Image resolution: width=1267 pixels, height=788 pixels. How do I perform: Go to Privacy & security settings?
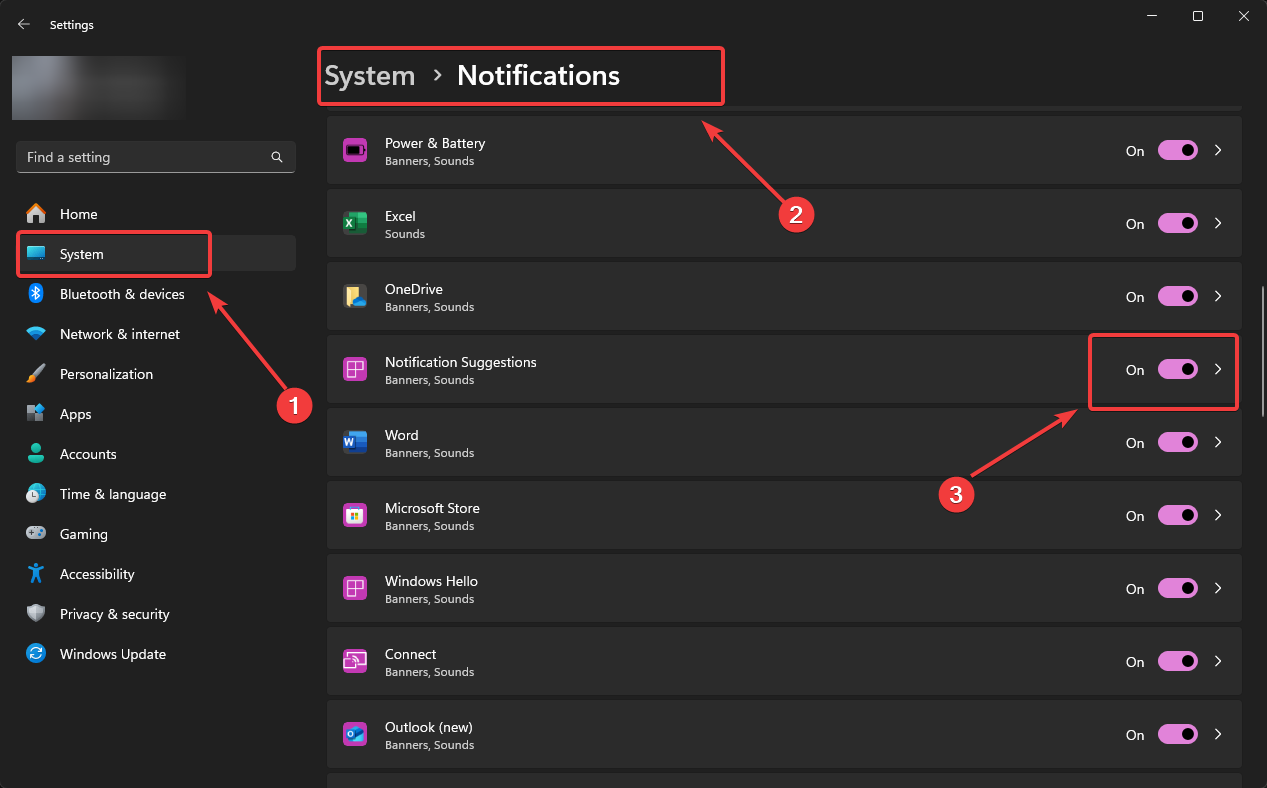[x=114, y=614]
